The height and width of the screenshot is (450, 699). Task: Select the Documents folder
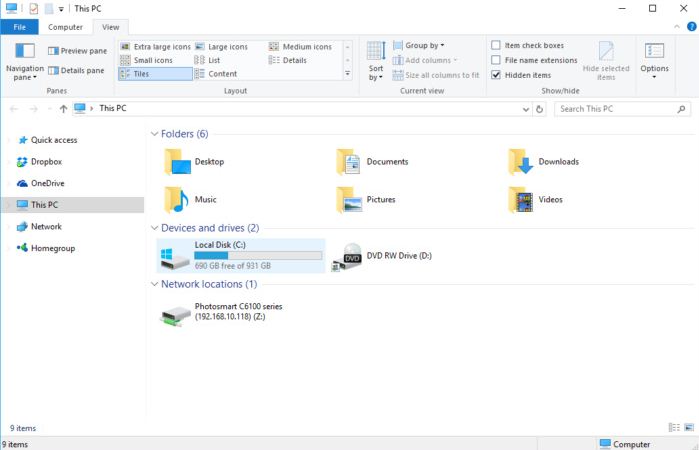[x=372, y=162]
